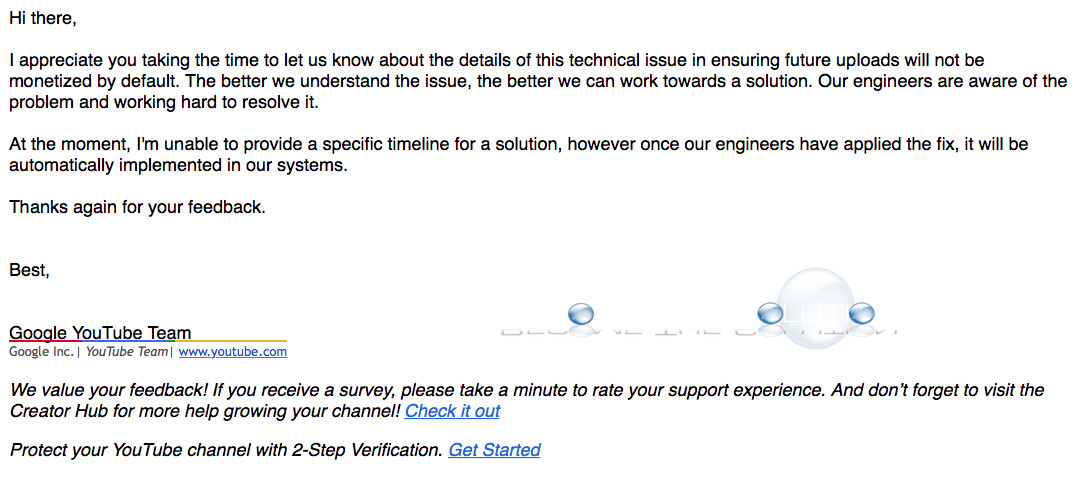Click the small blue orb overlapping the large sphere
Screen dimensions: 1084x487
(771, 314)
